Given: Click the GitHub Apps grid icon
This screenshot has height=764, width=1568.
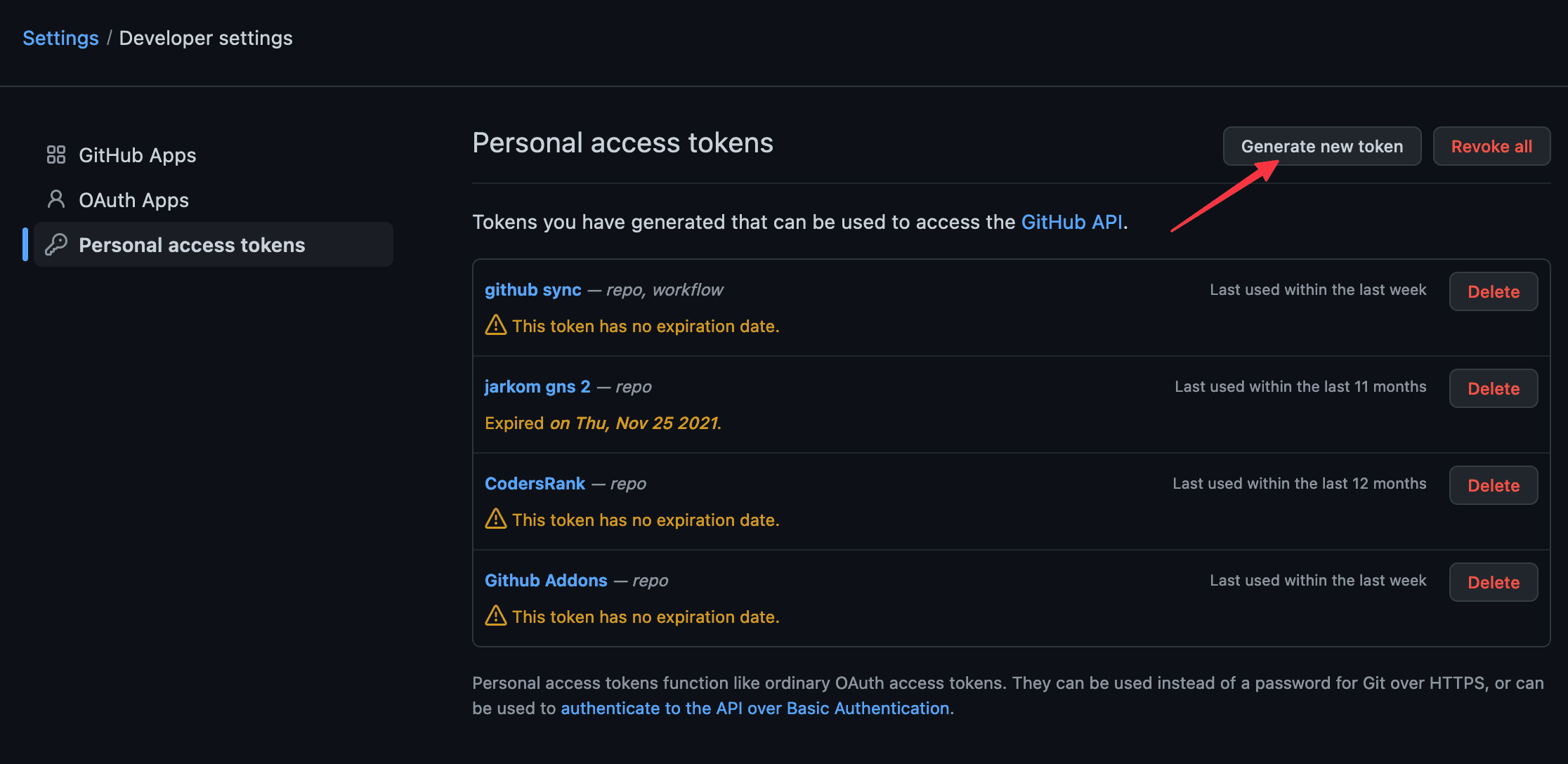Looking at the screenshot, I should coord(56,154).
